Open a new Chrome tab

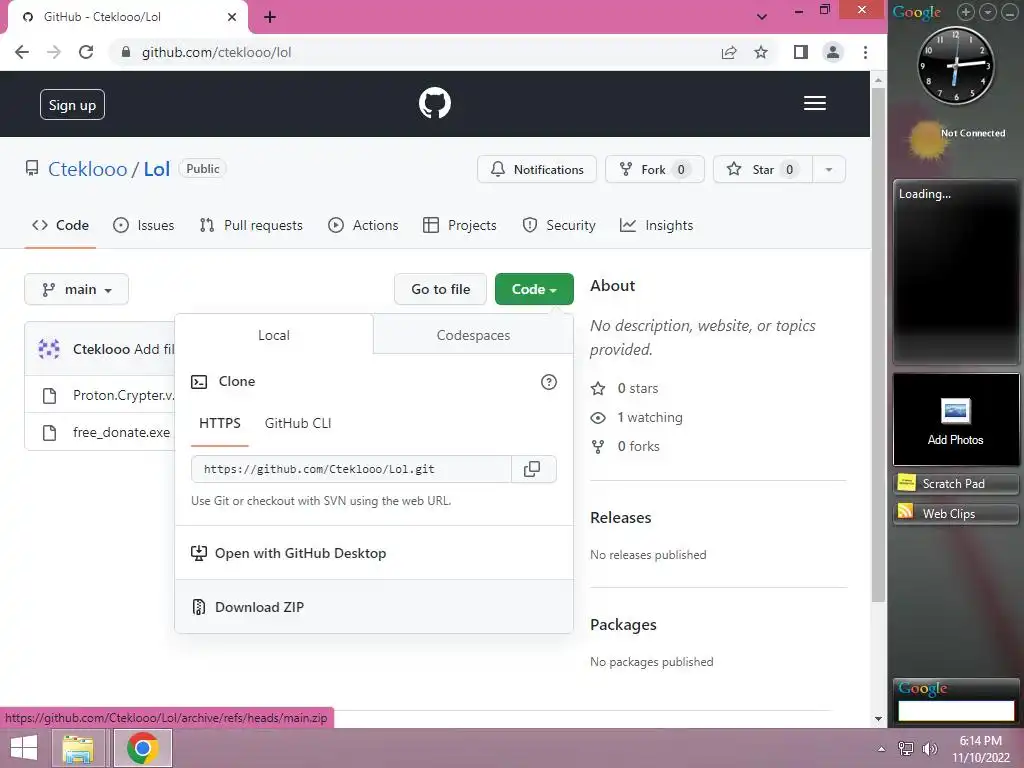point(270,17)
